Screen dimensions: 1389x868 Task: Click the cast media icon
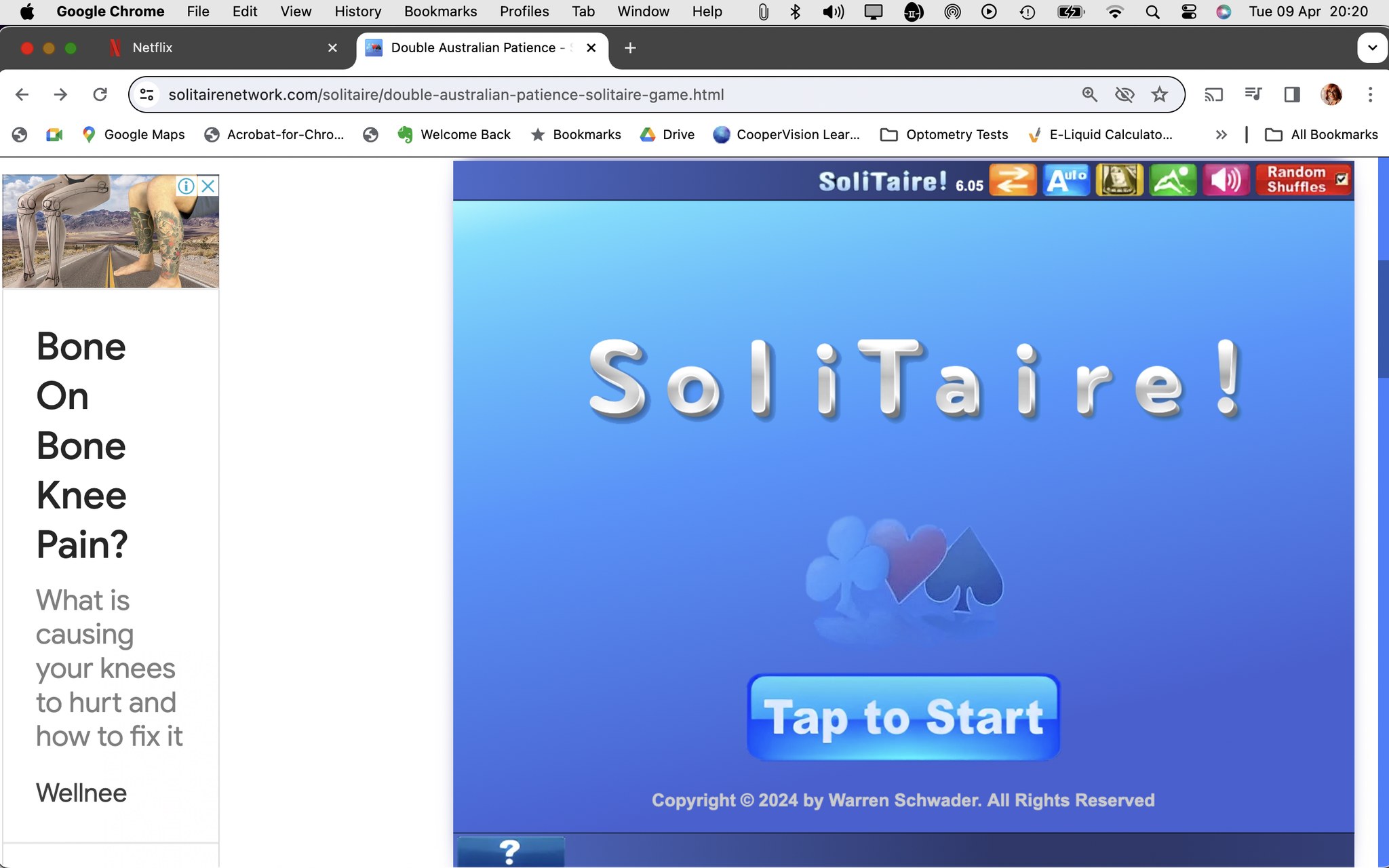tap(1213, 94)
